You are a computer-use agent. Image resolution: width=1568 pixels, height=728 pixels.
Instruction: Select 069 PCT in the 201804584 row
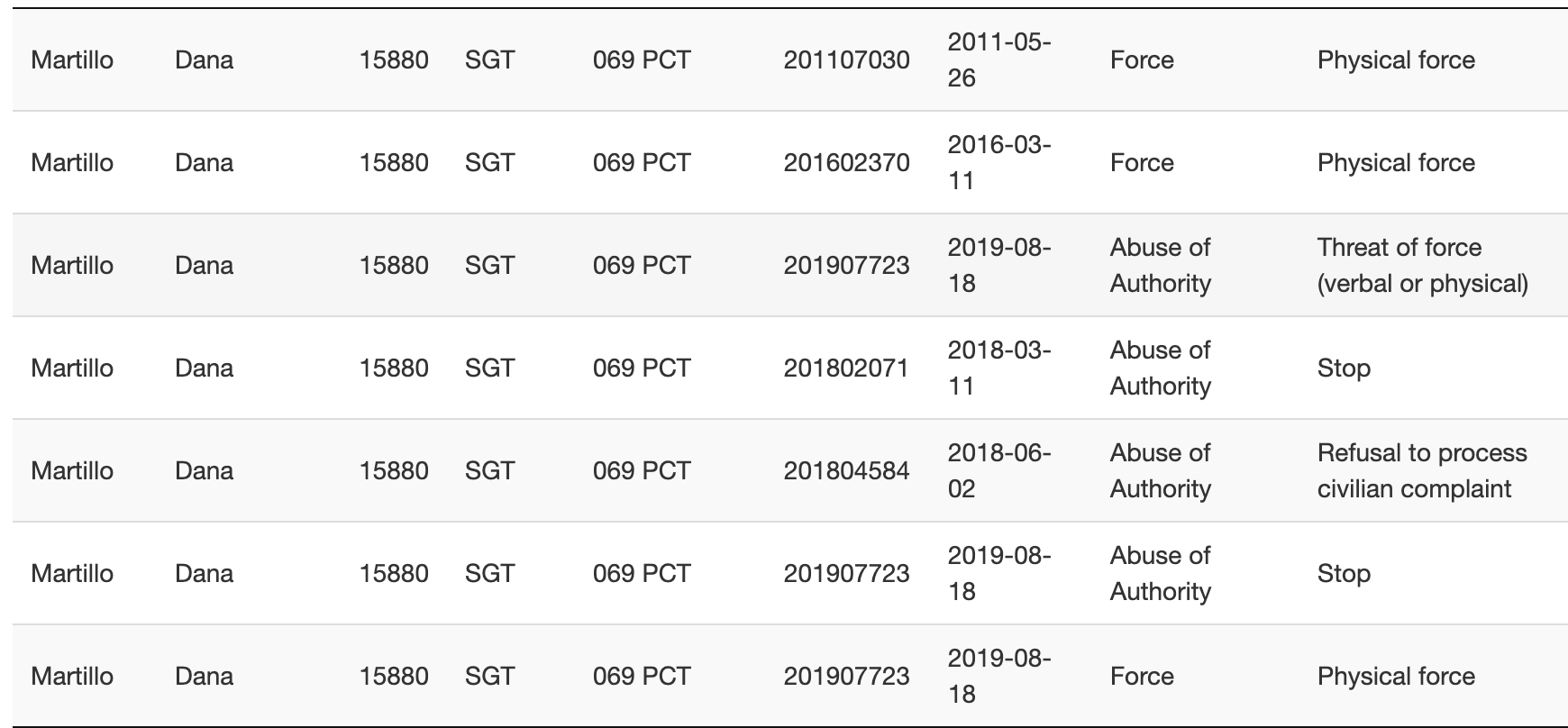pyautogui.click(x=642, y=471)
